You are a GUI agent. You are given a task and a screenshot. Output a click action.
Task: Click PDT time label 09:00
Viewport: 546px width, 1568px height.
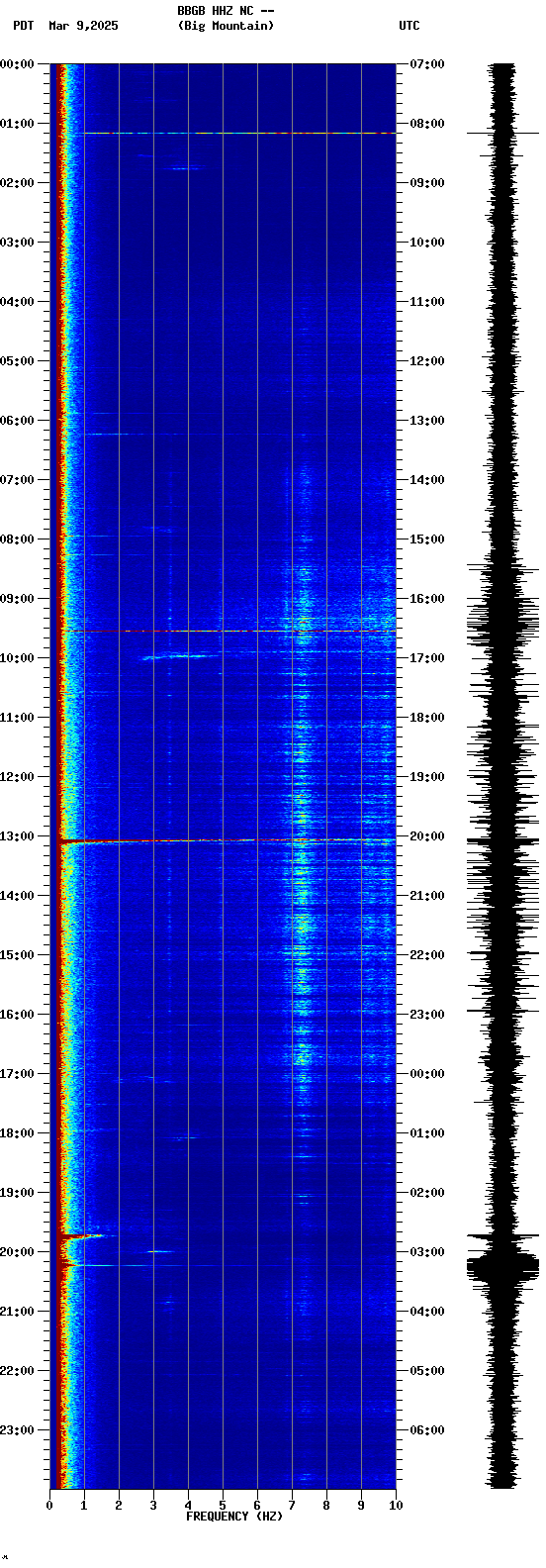(18, 599)
